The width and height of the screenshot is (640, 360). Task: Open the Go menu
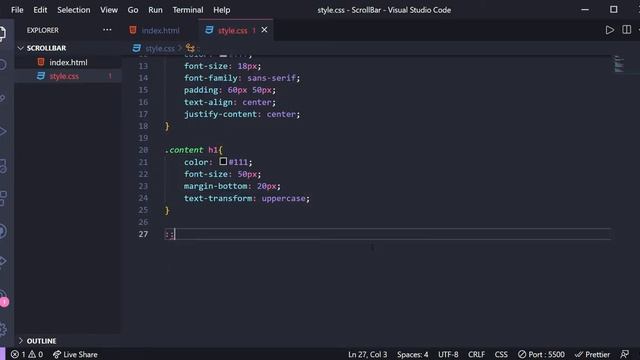133,10
